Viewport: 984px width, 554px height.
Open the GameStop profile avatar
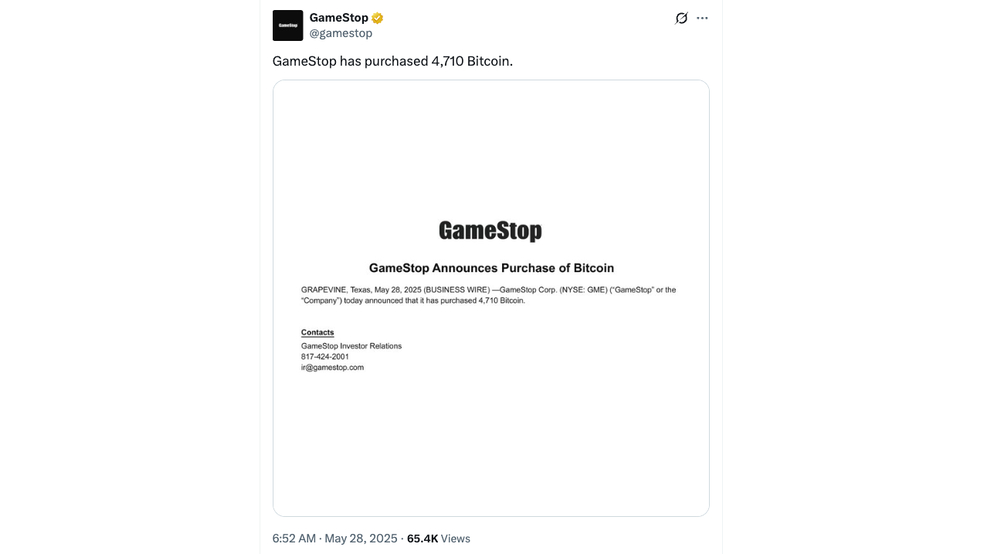tap(287, 26)
